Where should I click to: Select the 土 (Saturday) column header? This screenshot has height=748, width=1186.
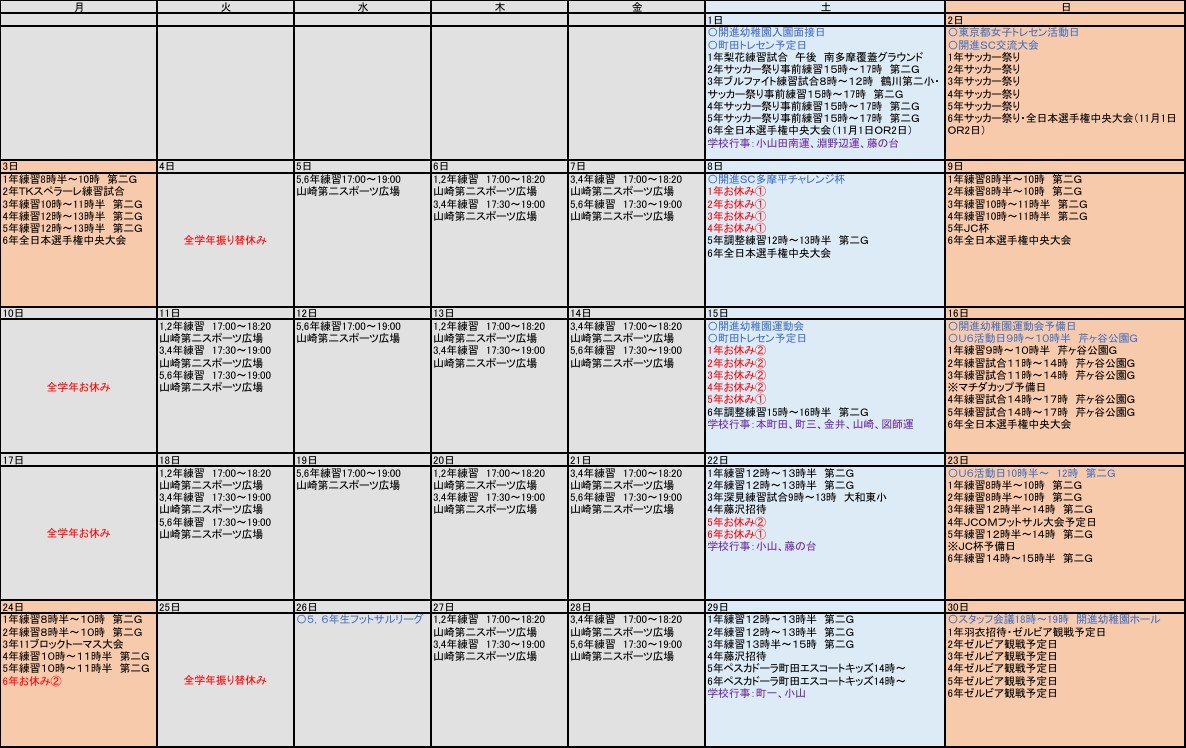[824, 7]
